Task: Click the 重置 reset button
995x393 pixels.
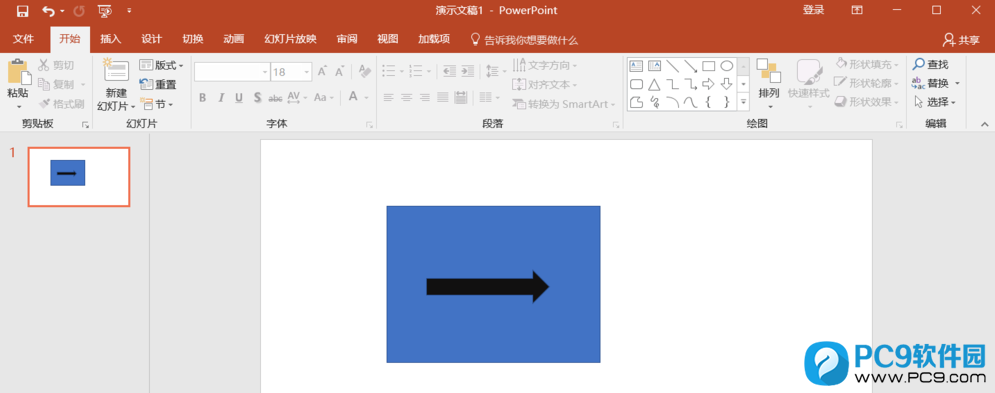Action: (158, 84)
